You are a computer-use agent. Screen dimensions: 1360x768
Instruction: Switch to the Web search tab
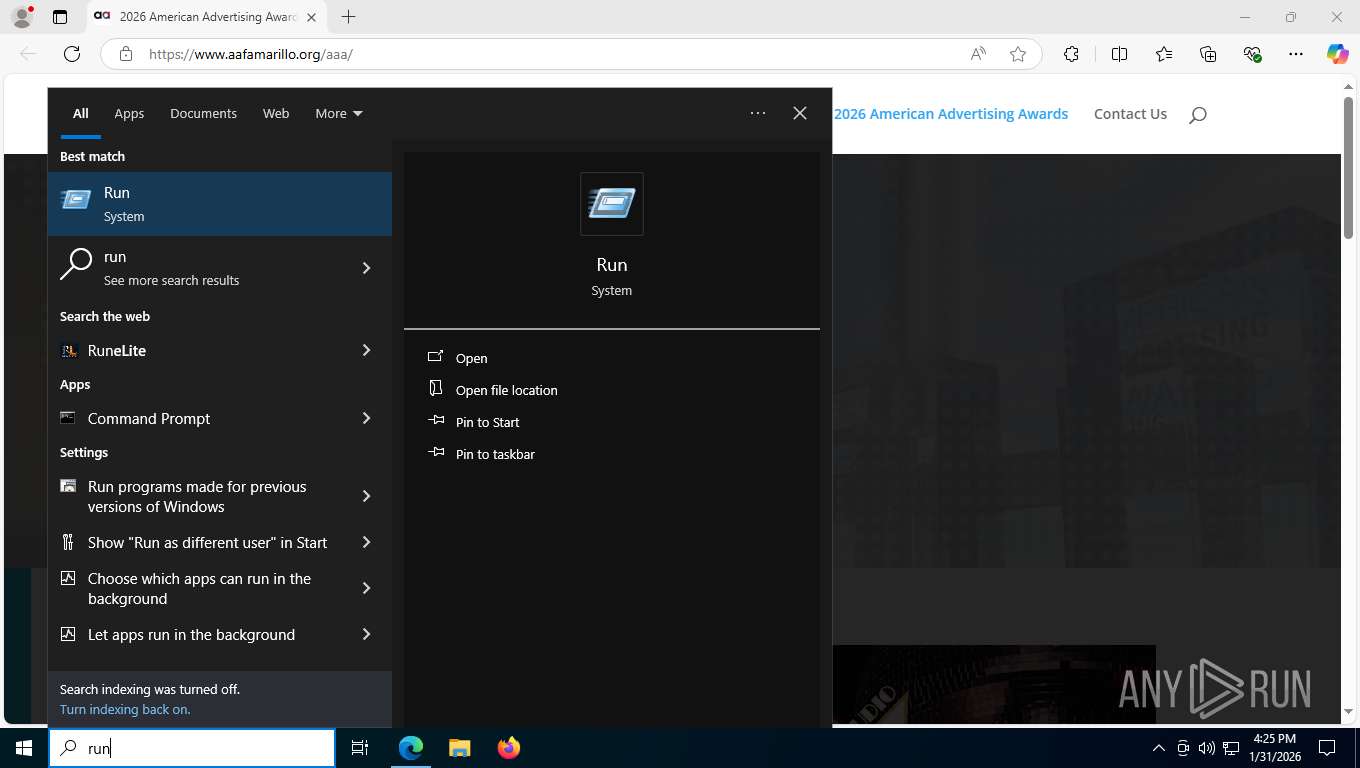(x=276, y=113)
